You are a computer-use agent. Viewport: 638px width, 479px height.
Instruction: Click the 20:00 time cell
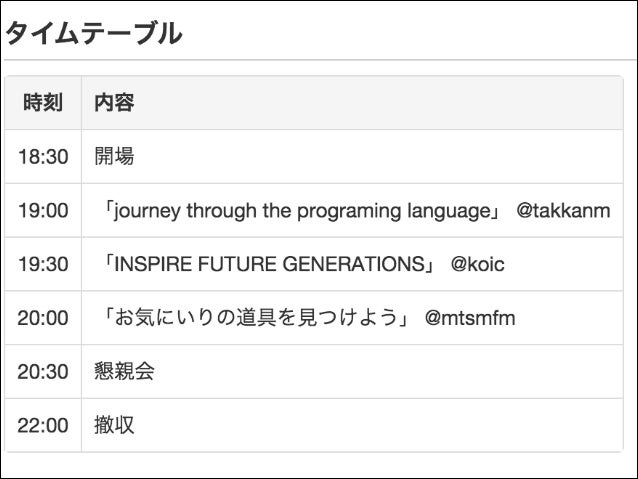coord(43,318)
